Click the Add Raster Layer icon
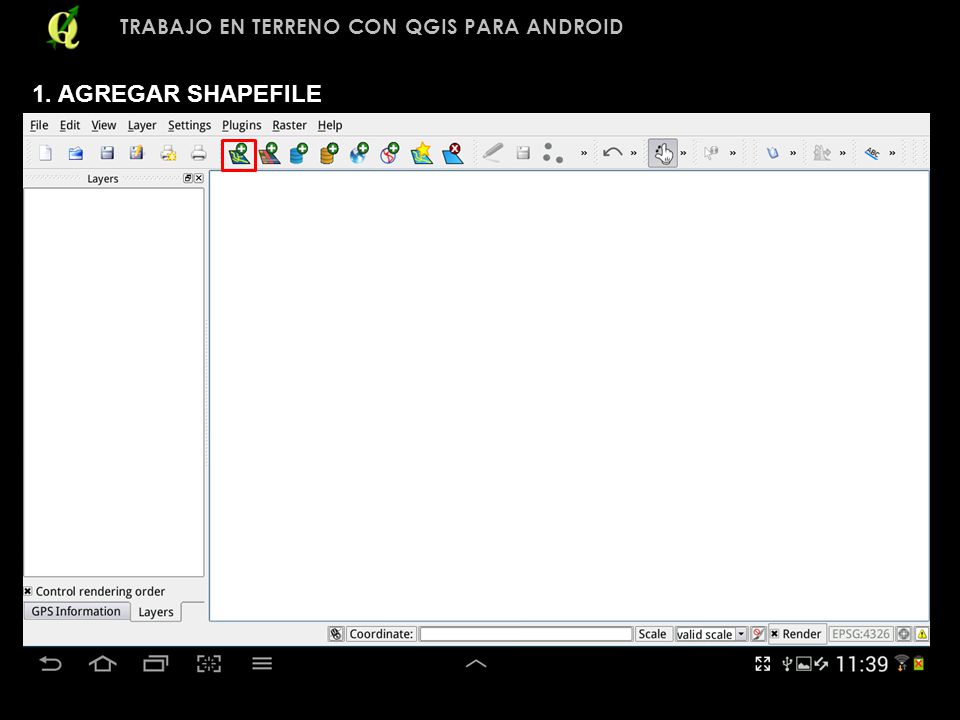Image resolution: width=960 pixels, height=720 pixels. point(269,154)
